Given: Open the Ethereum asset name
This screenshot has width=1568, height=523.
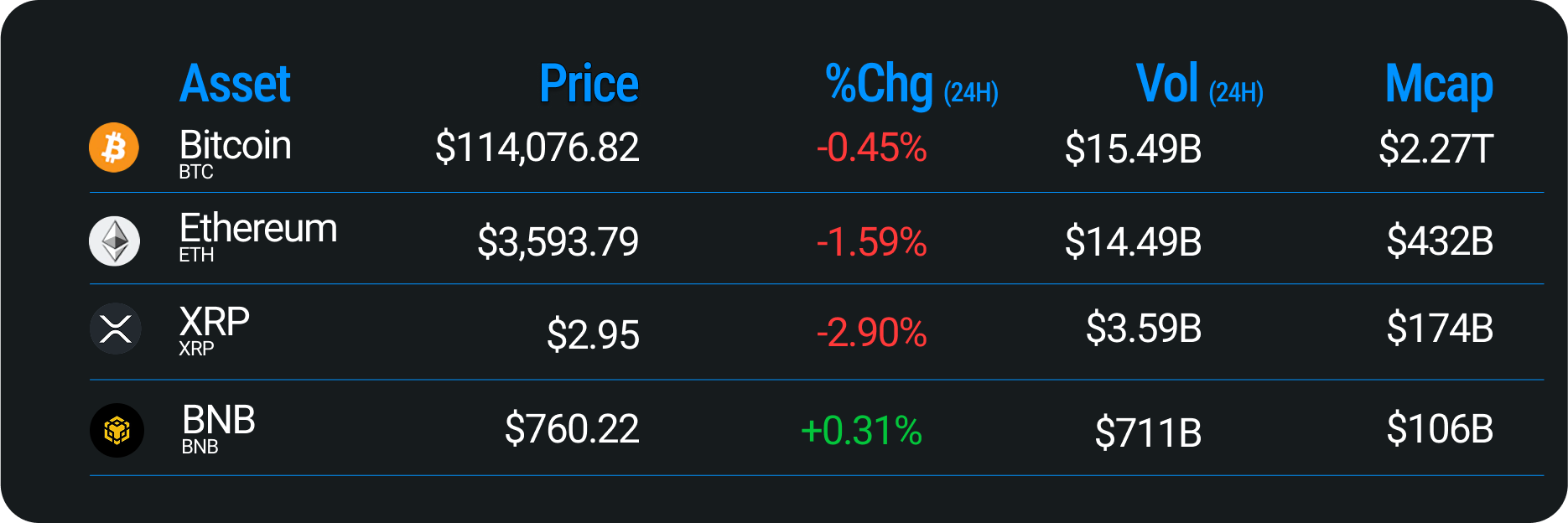Looking at the screenshot, I should [x=258, y=229].
